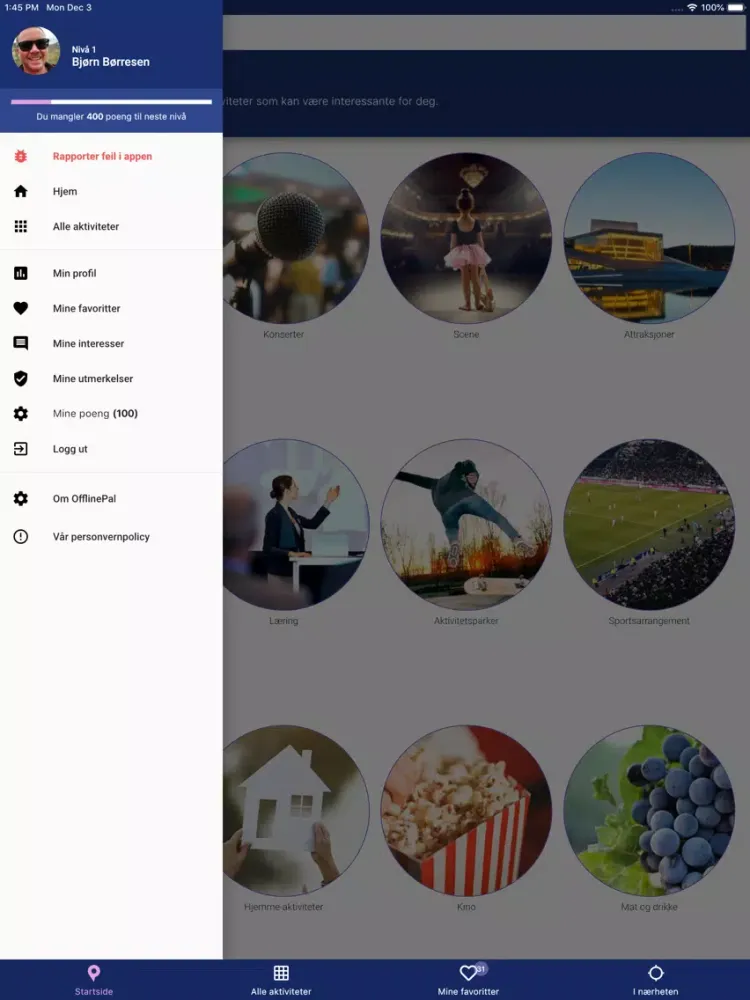The image size is (750, 1000).
Task: Open the Læring category image
Action: click(295, 524)
